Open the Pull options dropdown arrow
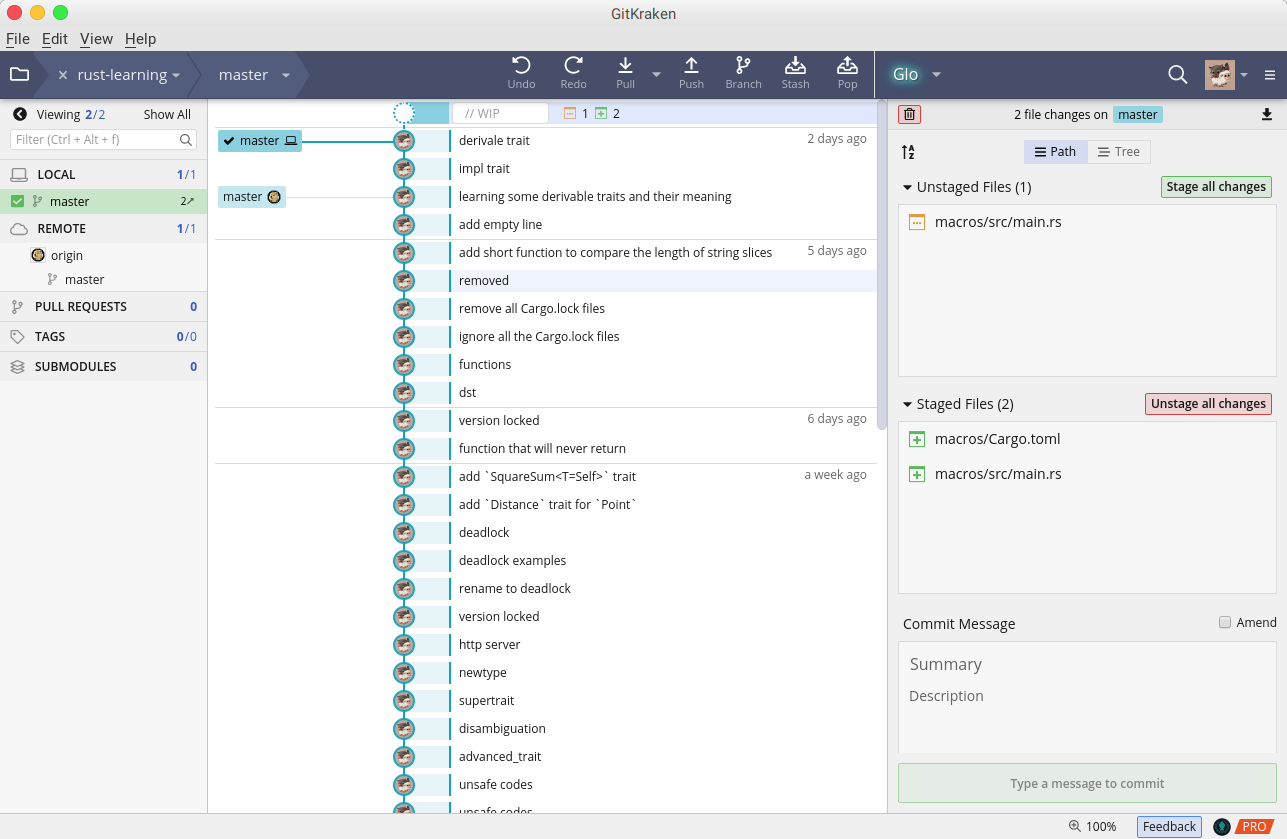This screenshot has height=839, width=1287. pos(657,74)
